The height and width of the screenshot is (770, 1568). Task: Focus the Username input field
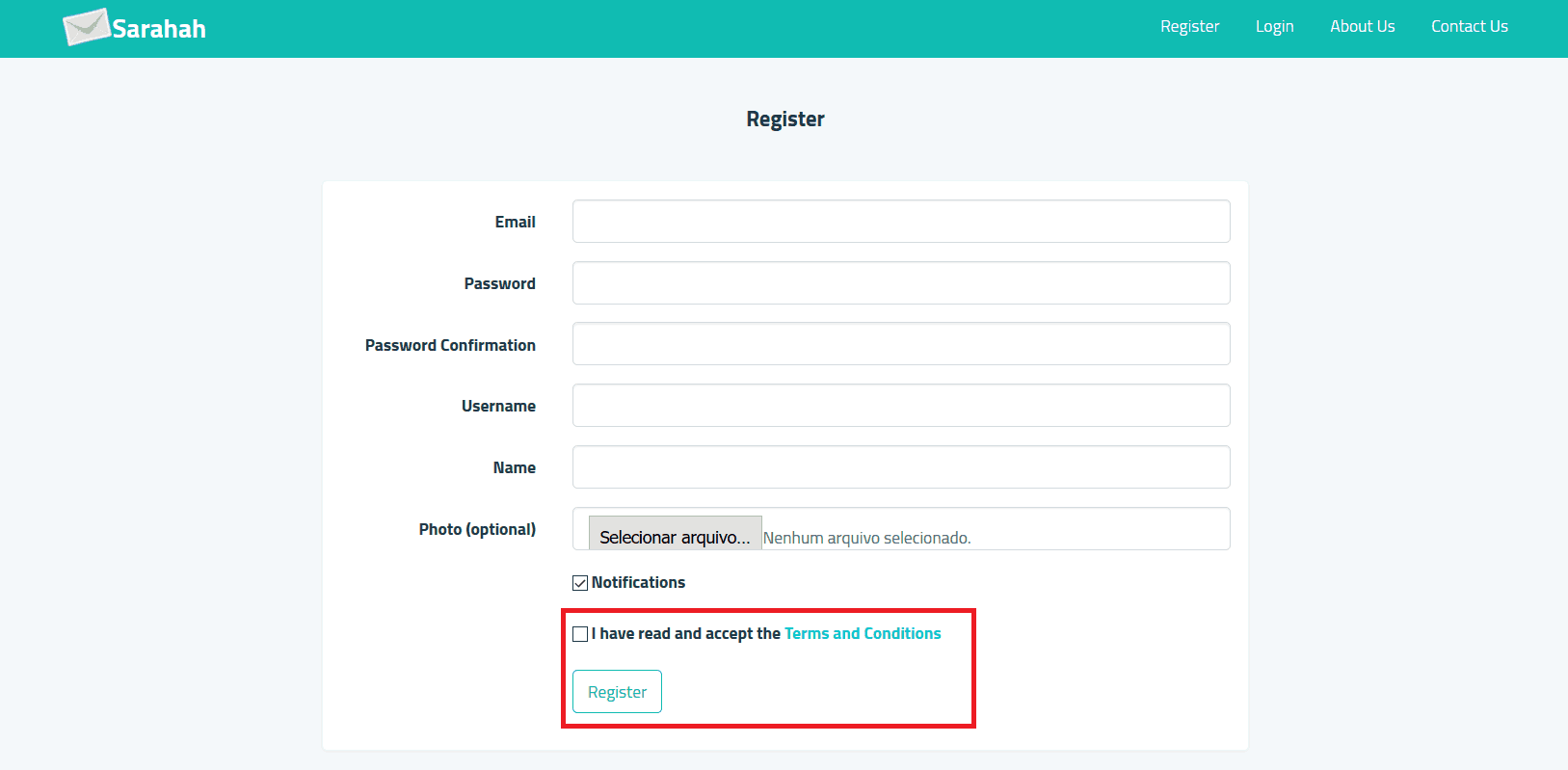click(901, 406)
